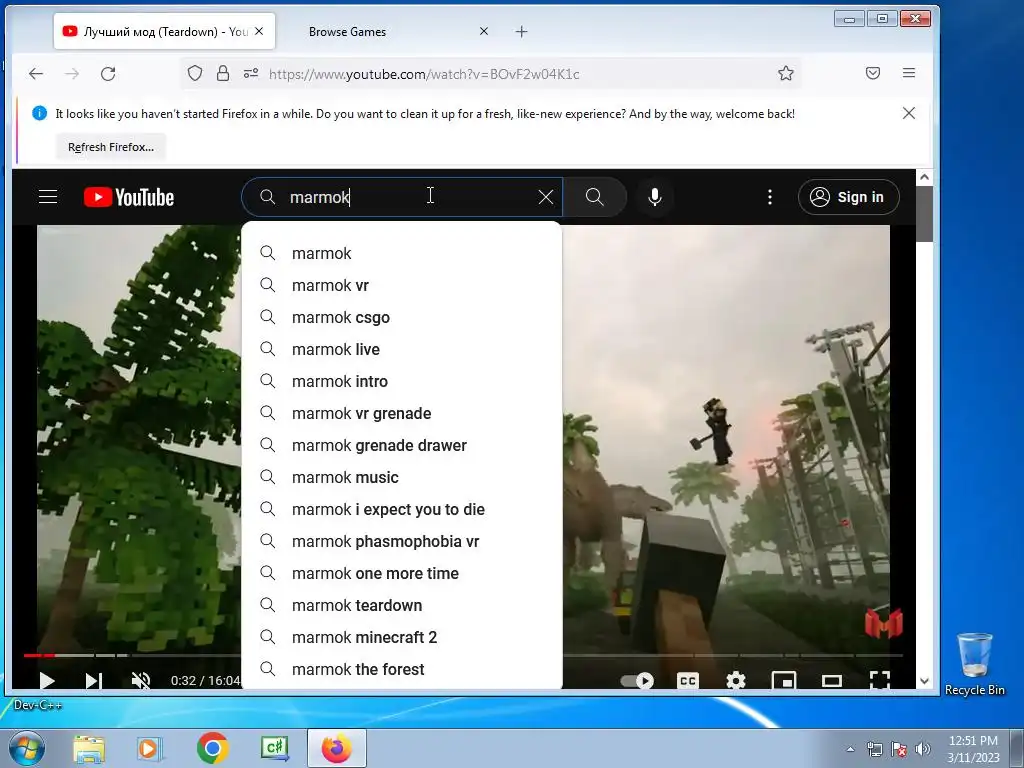The image size is (1024, 768).
Task: Open Recycle Bin on desktop
Action: pos(974,663)
